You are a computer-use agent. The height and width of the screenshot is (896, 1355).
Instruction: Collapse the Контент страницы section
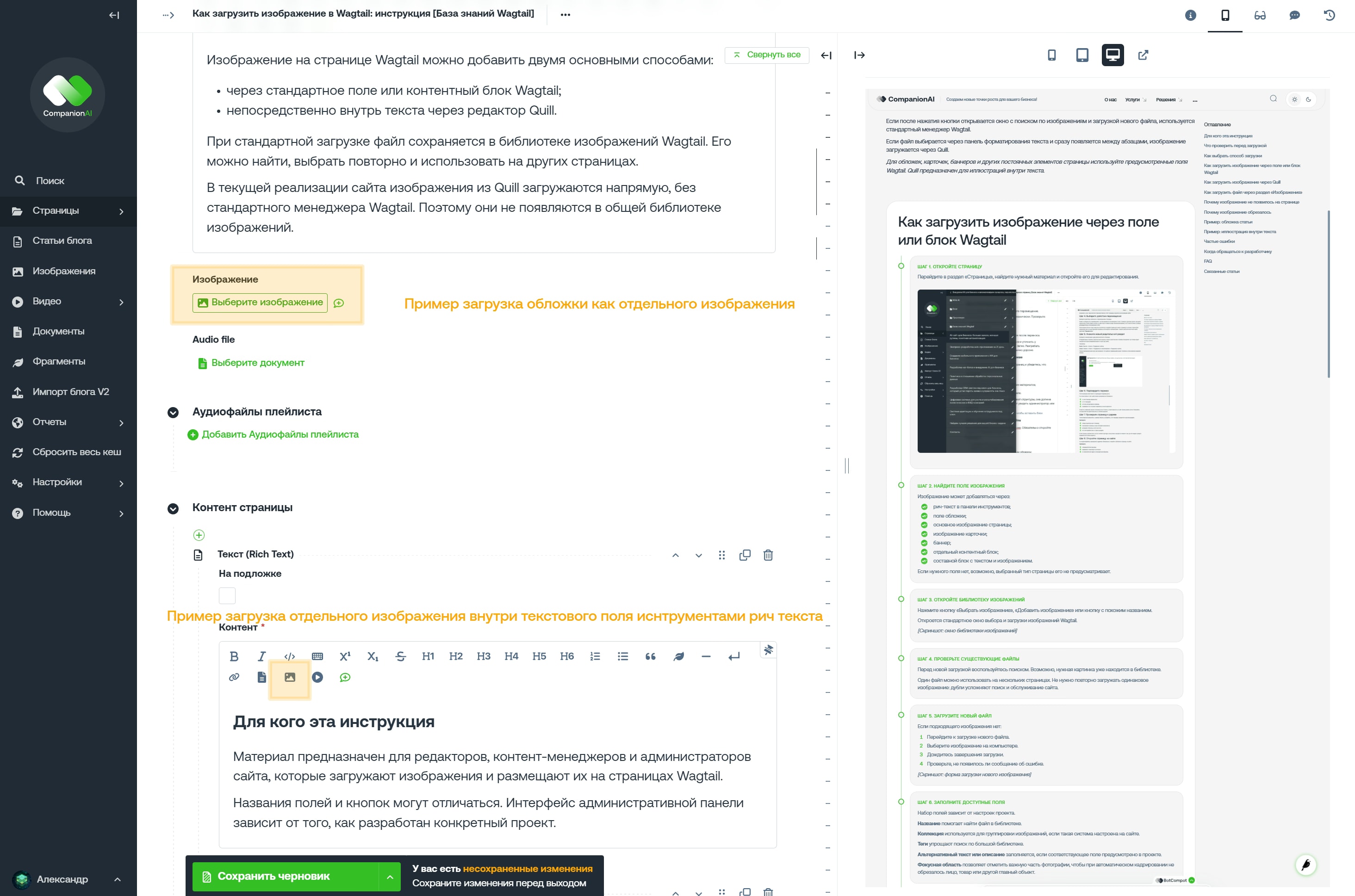(173, 508)
